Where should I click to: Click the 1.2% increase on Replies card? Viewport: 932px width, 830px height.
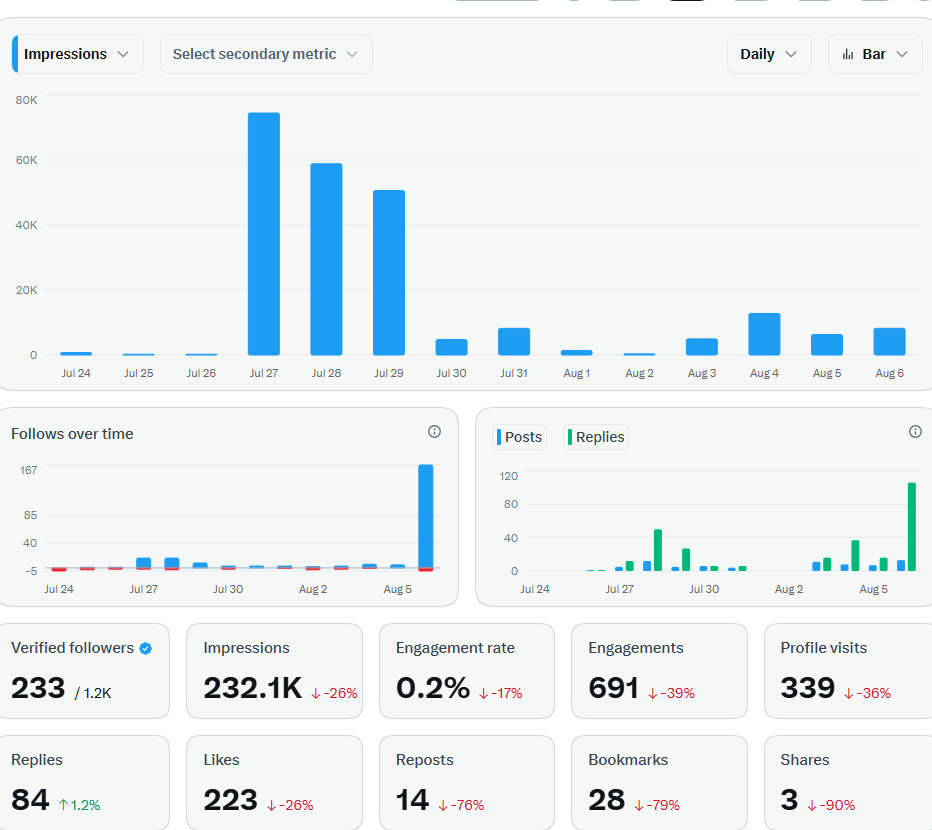pyautogui.click(x=80, y=805)
